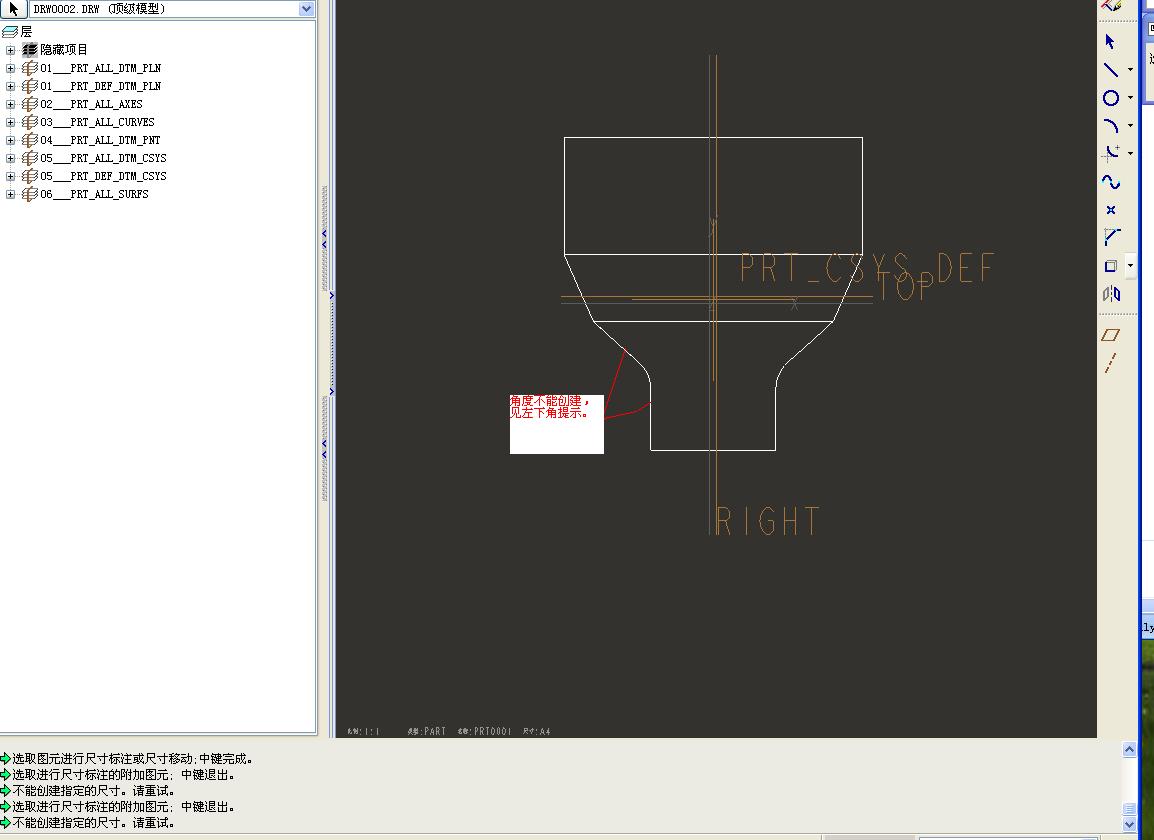Open Use Edge tool flyout arrow
The width and height of the screenshot is (1154, 840).
click(1130, 266)
